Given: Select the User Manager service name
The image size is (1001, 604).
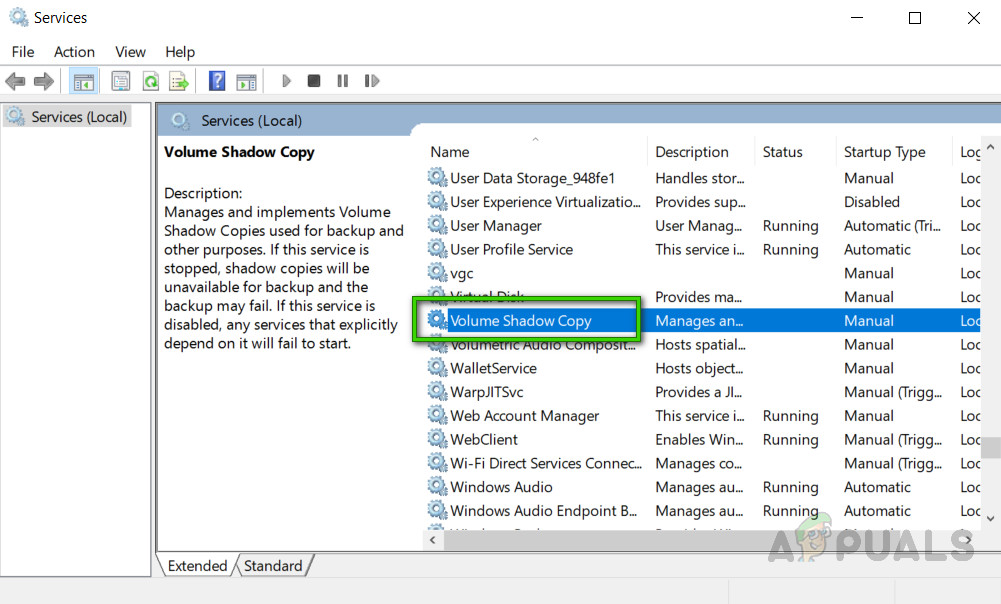Looking at the screenshot, I should [x=495, y=225].
